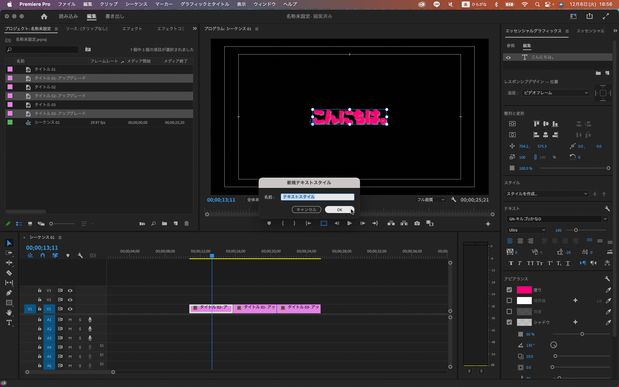The image size is (619, 387).
Task: Select the Hand tool
Action: pyautogui.click(x=9, y=313)
